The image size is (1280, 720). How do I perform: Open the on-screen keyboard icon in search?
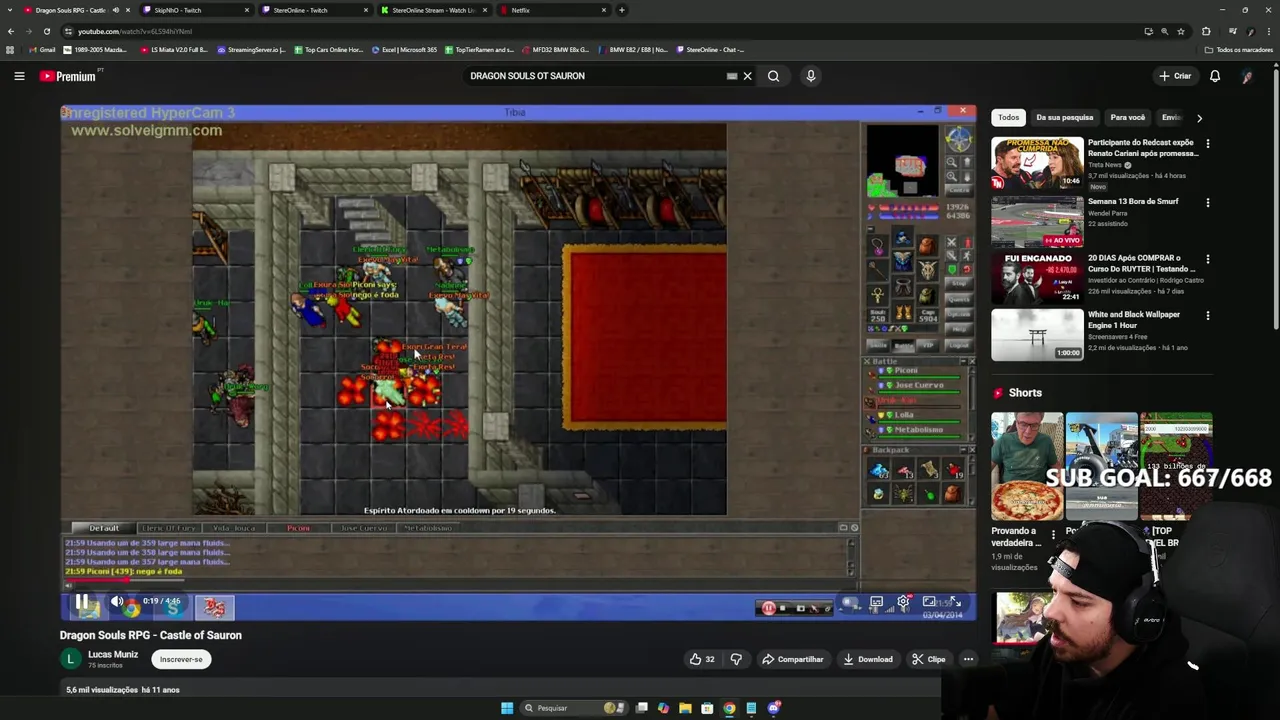point(732,76)
